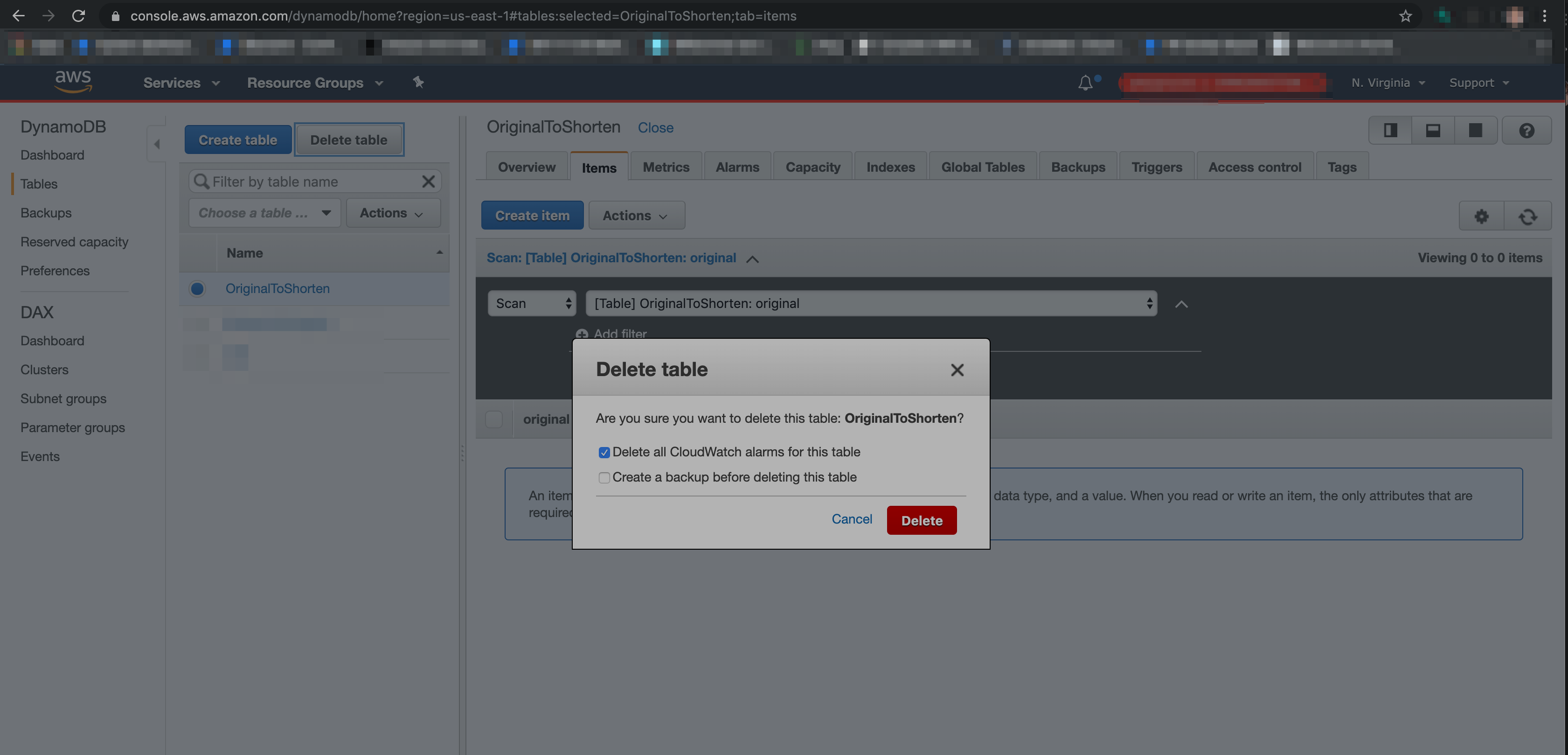
Task: Switch to the Indexes tab
Action: (x=890, y=166)
